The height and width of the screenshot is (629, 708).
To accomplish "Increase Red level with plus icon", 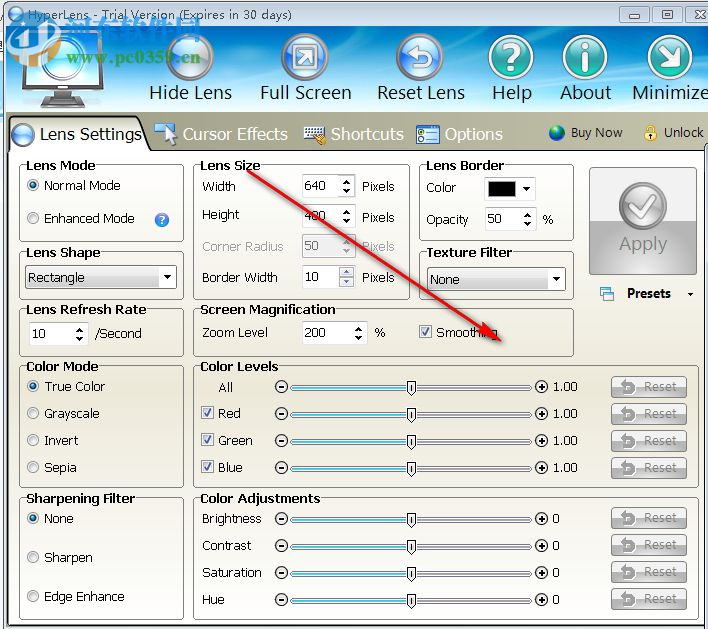I will pos(541,414).
